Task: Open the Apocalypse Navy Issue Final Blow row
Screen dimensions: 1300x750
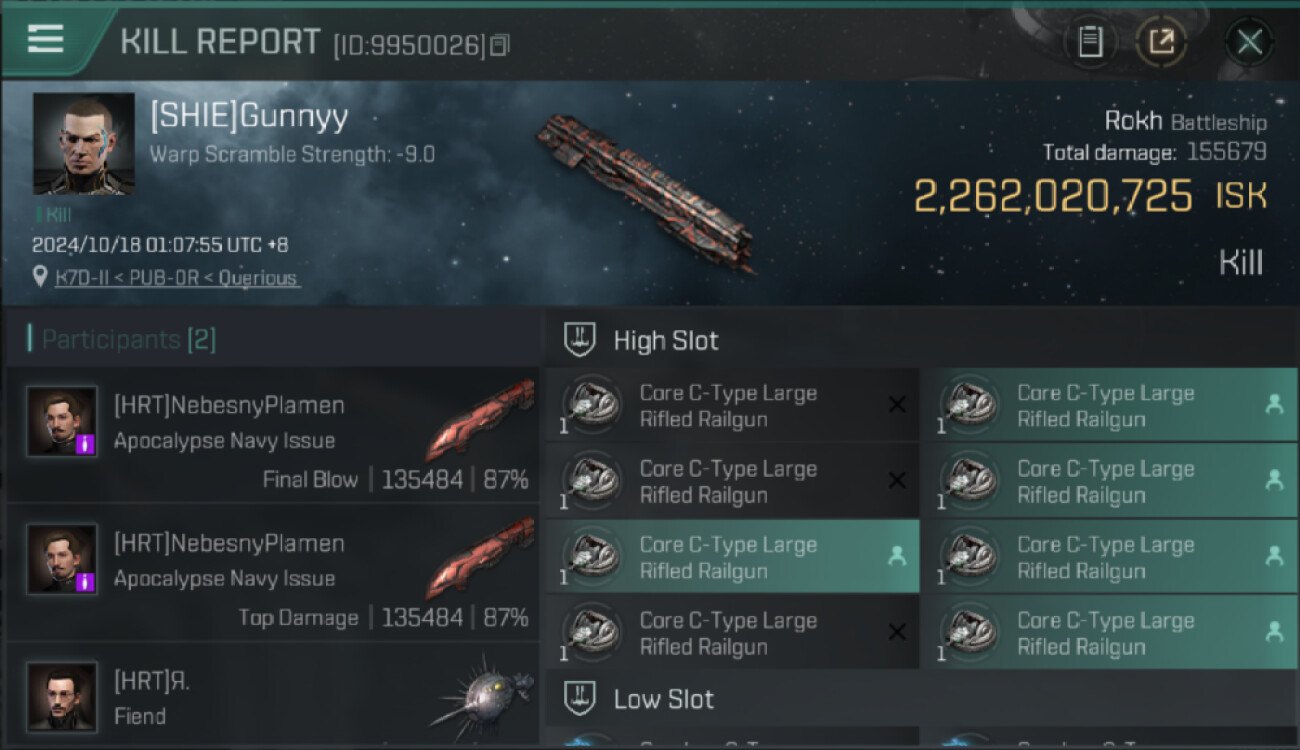Action: 273,435
